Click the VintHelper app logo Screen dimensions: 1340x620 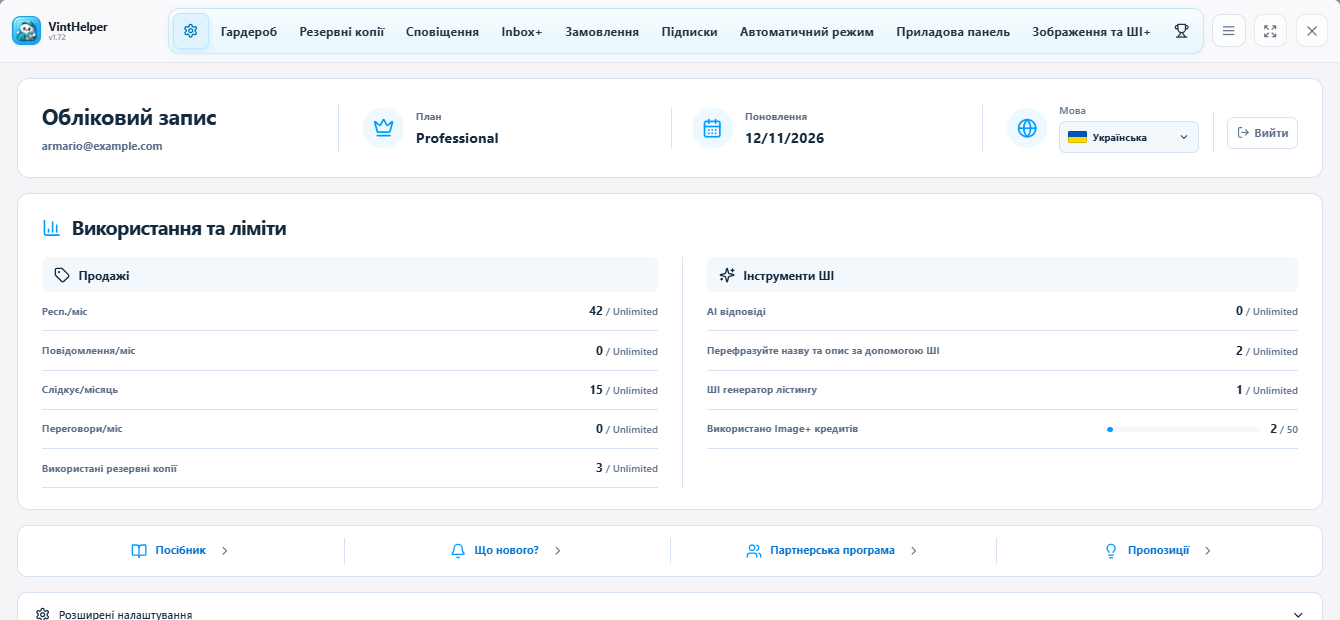tap(27, 31)
